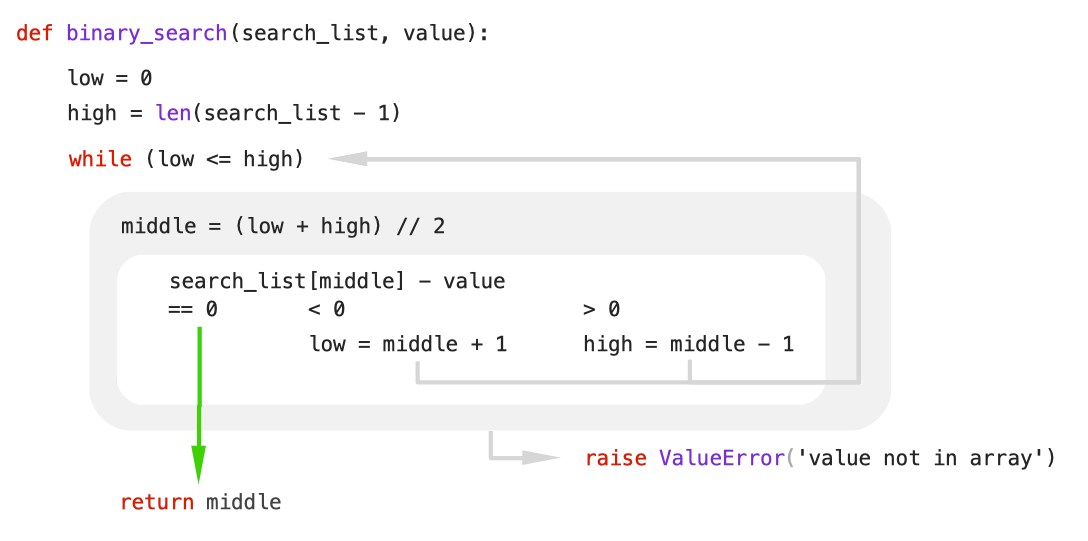Viewport: 1088px width, 541px height.
Task: Click the def keyword
Action: (x=35, y=33)
